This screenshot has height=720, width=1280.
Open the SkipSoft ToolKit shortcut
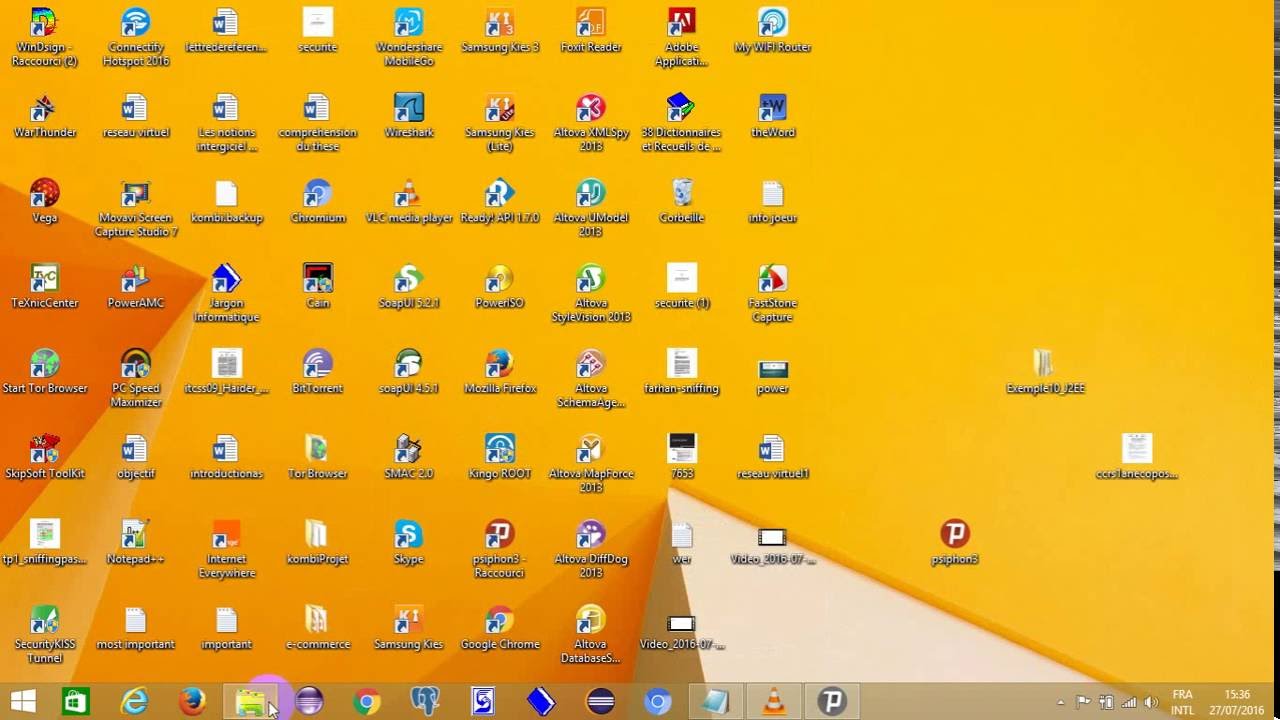click(x=44, y=456)
